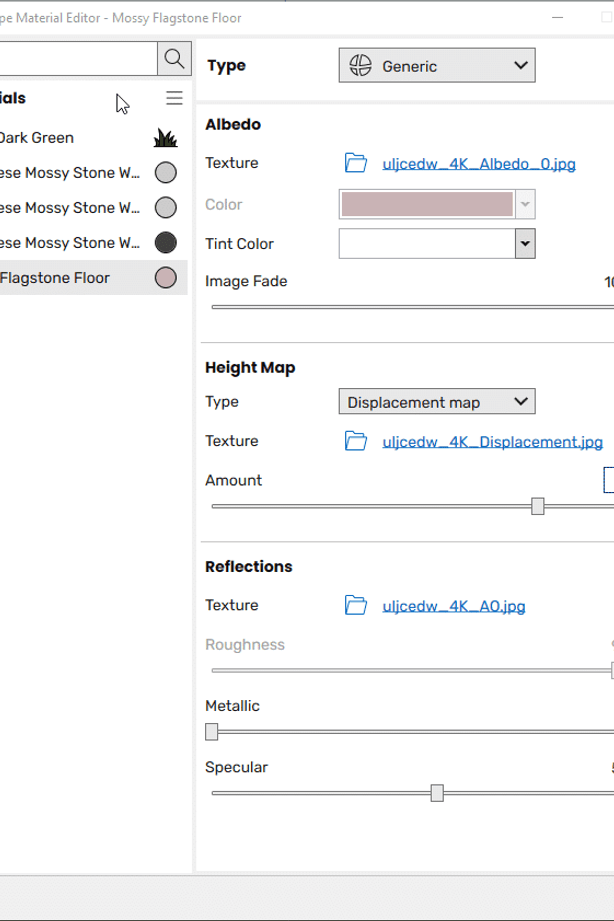614x921 pixels.
Task: Open the uljcedw_4K_Displacement.jpg texture link
Action: [x=492, y=442]
